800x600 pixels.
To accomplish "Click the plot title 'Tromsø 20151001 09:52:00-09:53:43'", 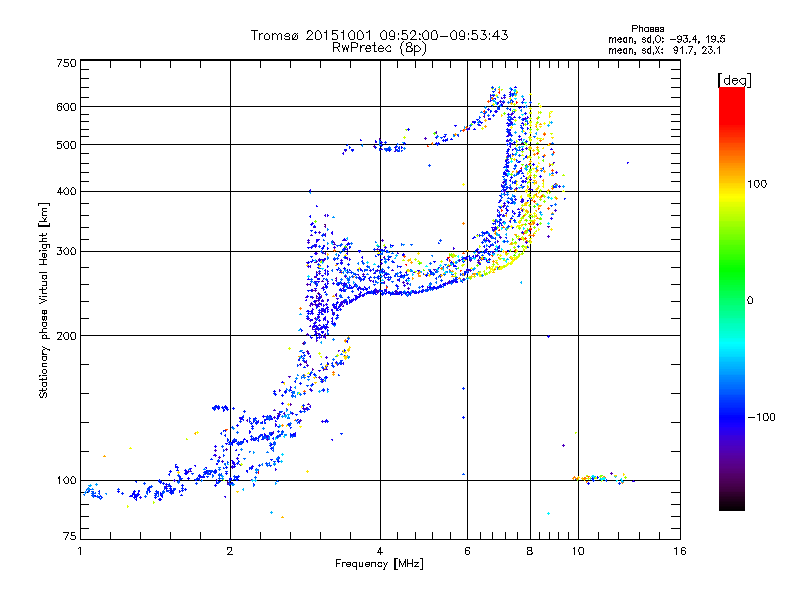I will (x=379, y=35).
